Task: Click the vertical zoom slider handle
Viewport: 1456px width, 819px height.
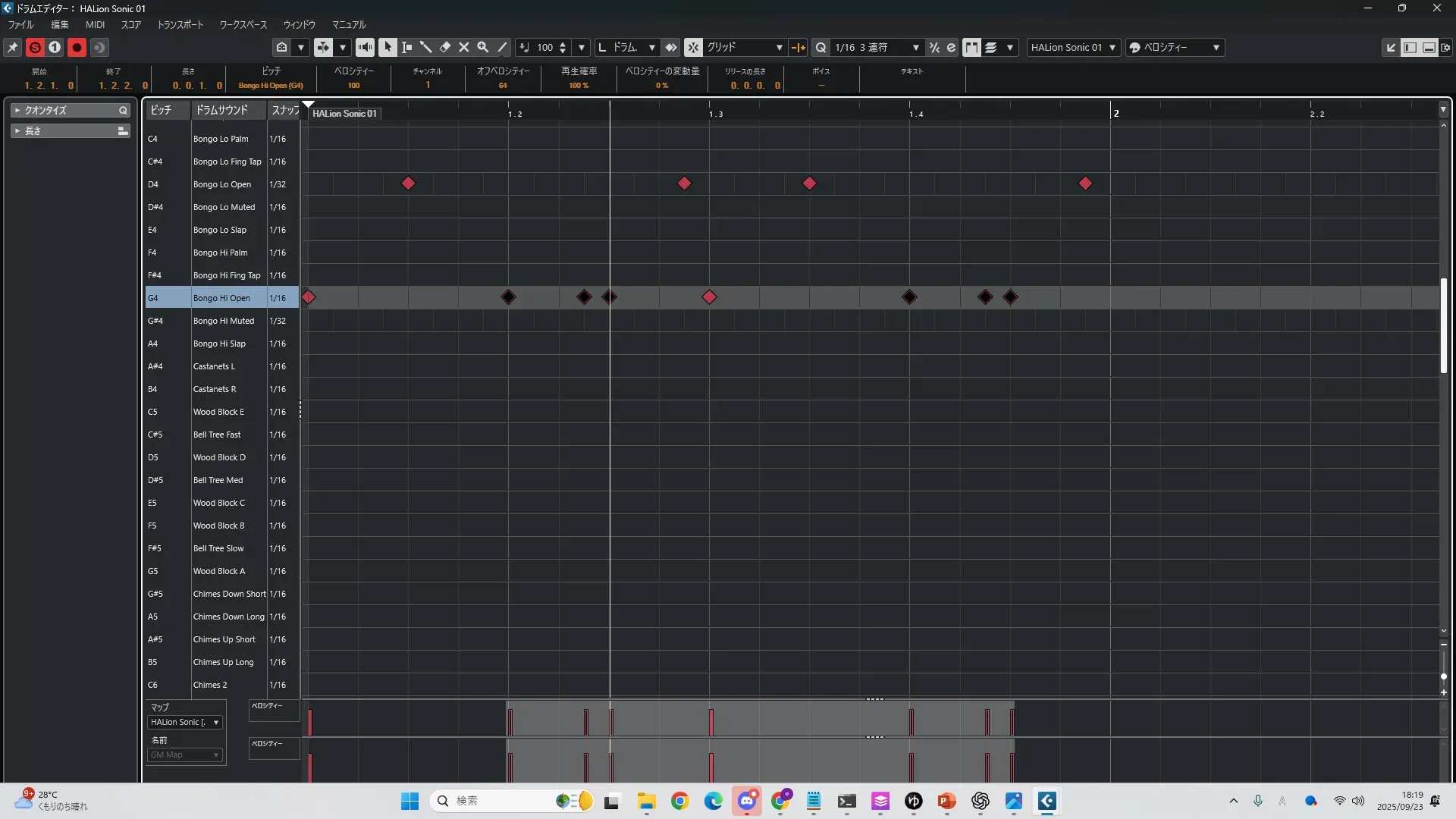Action: coord(1443,676)
